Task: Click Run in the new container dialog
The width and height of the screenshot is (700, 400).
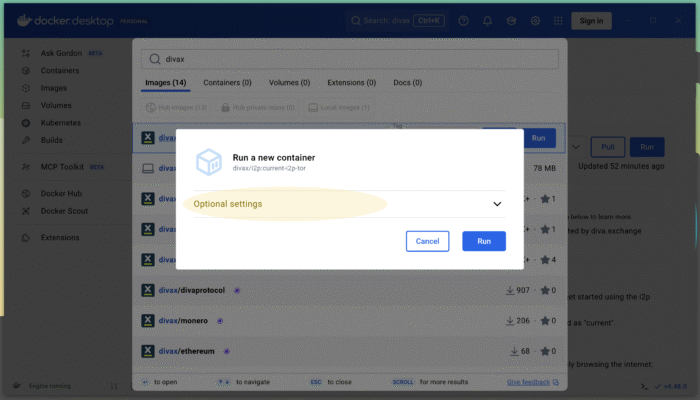Action: point(484,241)
